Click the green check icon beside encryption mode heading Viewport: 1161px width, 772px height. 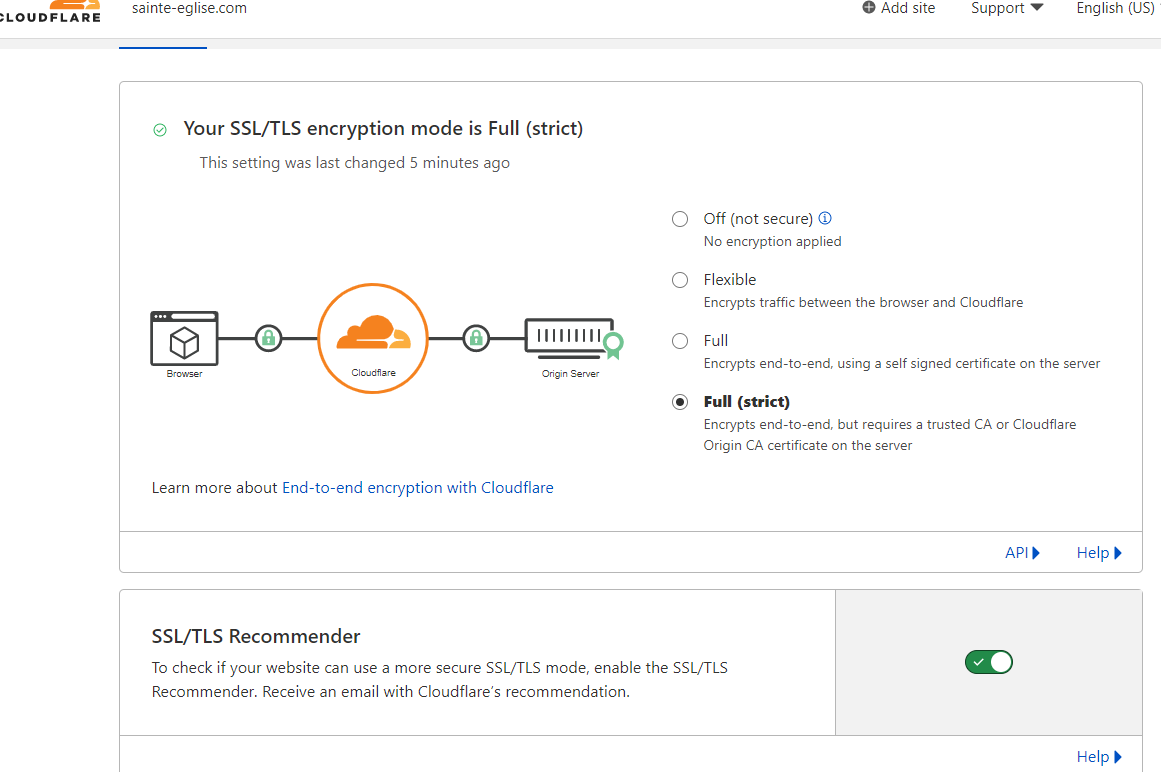point(160,130)
